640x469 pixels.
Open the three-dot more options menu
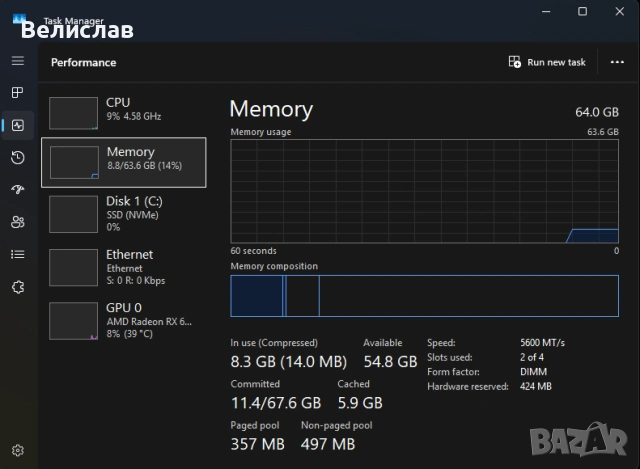point(617,62)
